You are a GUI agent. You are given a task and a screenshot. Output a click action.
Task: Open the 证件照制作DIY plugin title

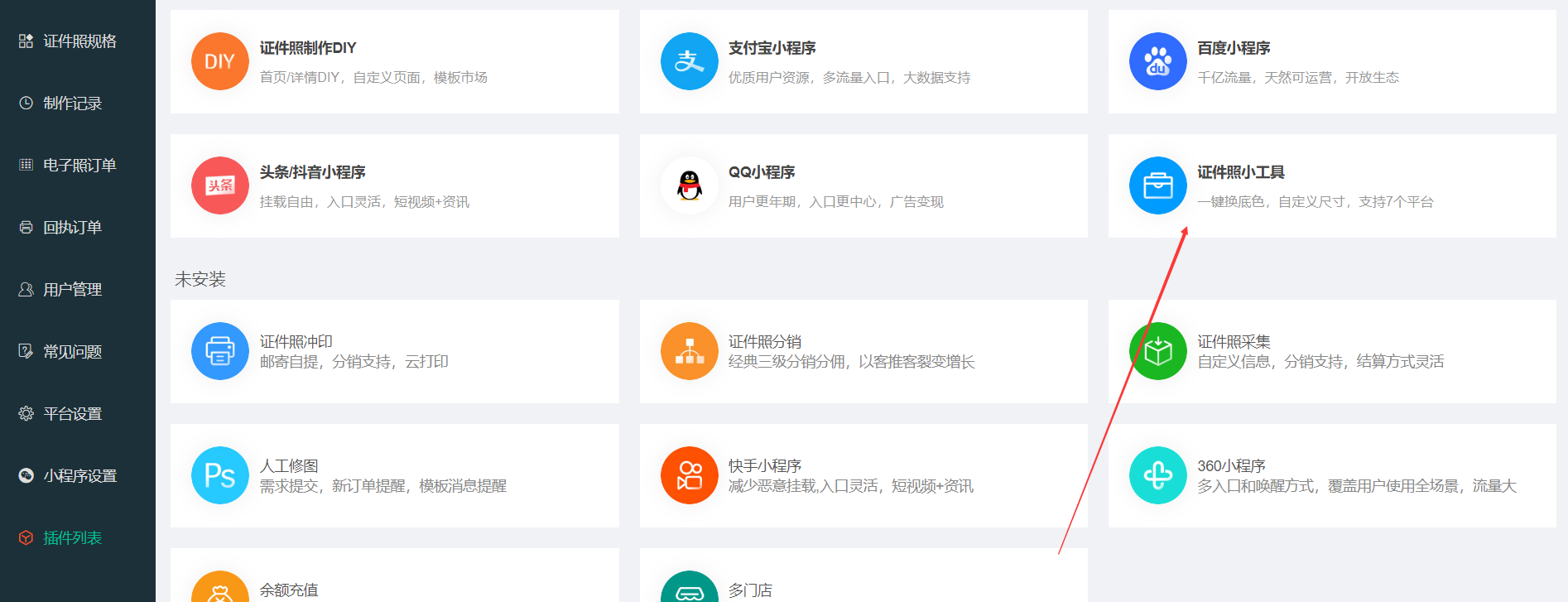click(x=308, y=48)
